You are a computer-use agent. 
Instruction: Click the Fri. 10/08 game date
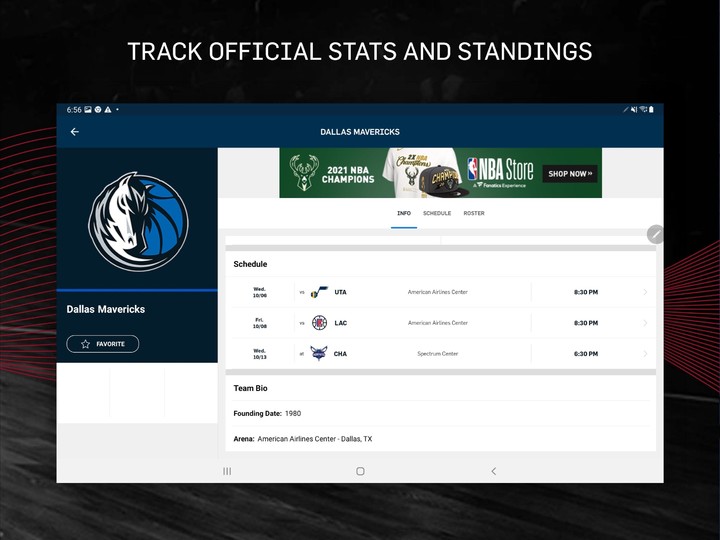point(259,323)
